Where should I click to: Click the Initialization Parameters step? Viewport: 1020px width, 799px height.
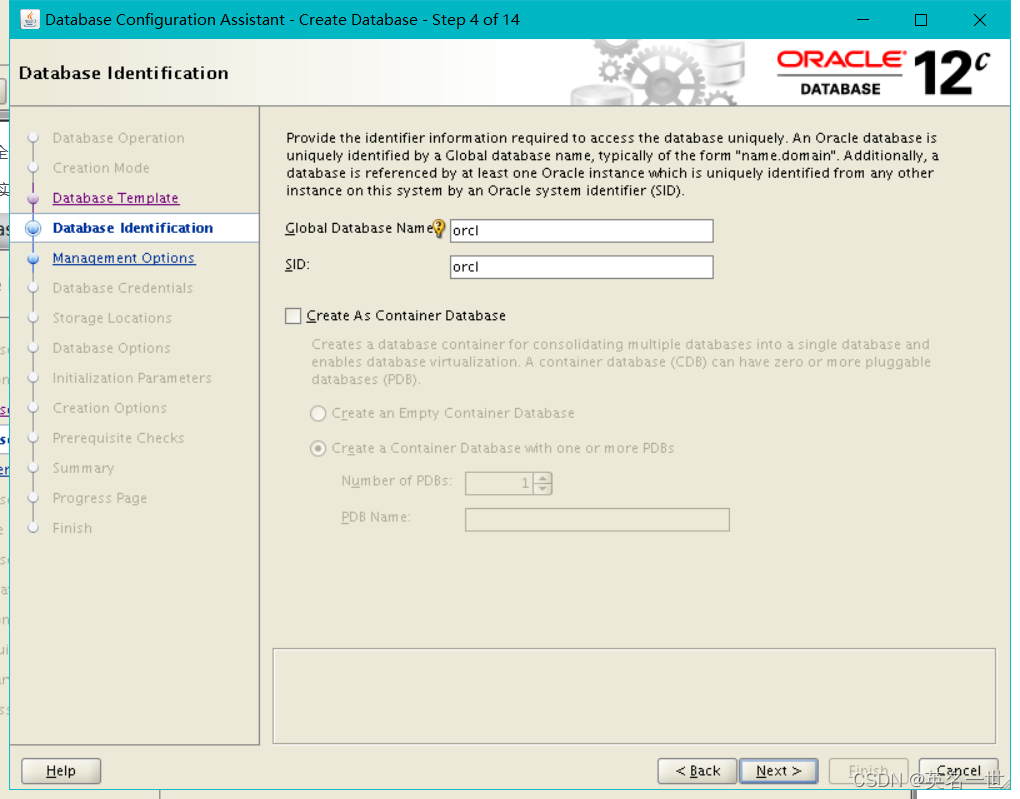(132, 377)
